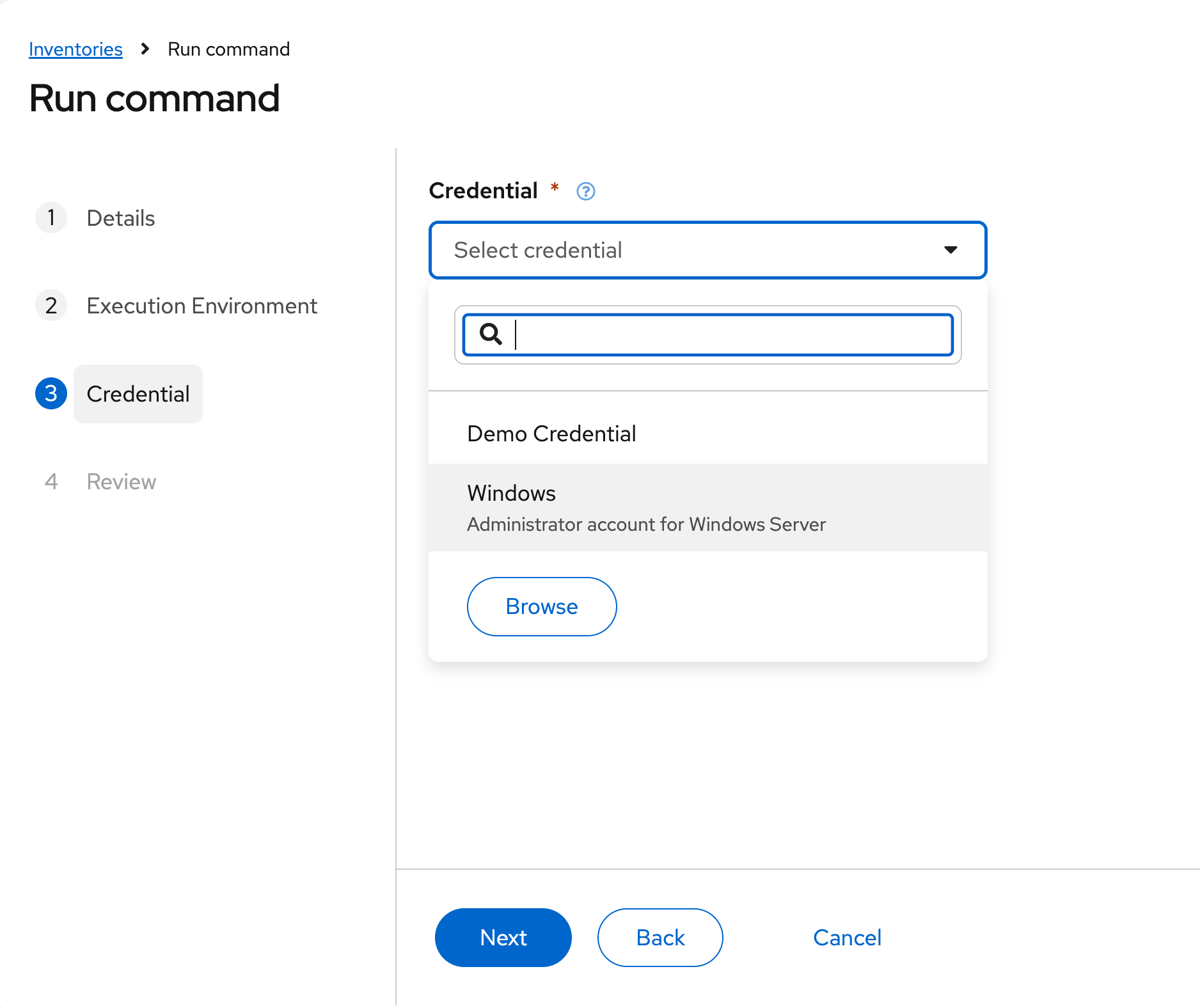Image resolution: width=1200 pixels, height=1008 pixels.
Task: Click the breadcrumb chevron separator icon
Action: coord(145,49)
